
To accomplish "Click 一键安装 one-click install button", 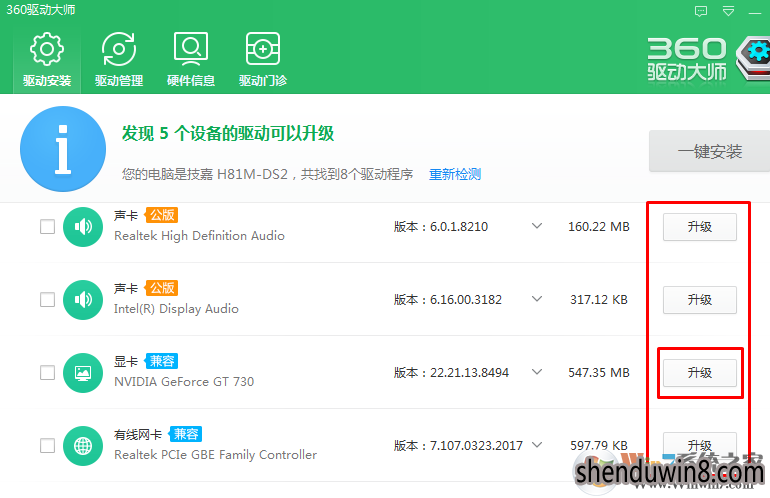I will [710, 151].
